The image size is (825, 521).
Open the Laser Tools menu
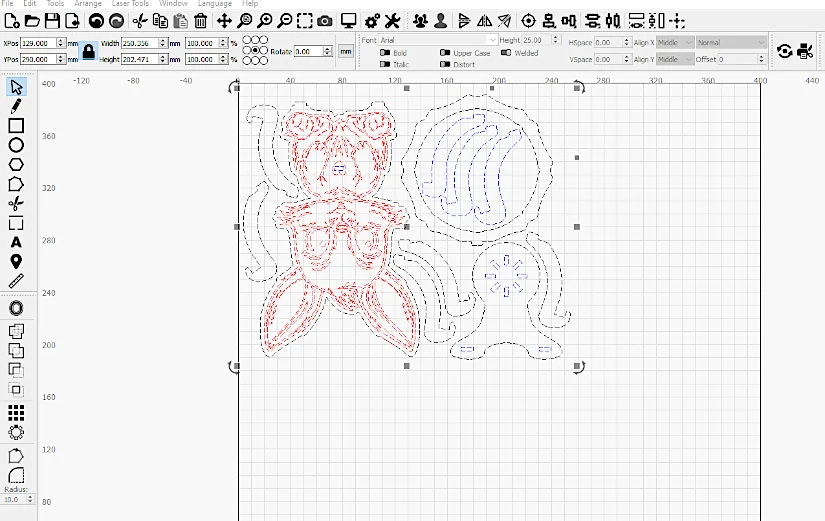coord(130,4)
